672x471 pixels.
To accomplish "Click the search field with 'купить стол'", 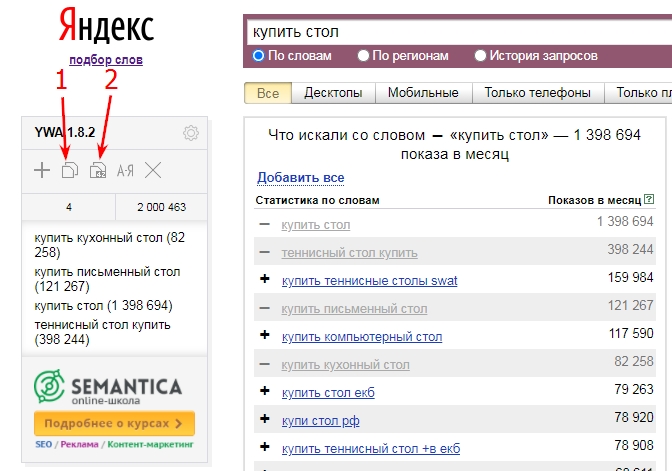I will 459,32.
